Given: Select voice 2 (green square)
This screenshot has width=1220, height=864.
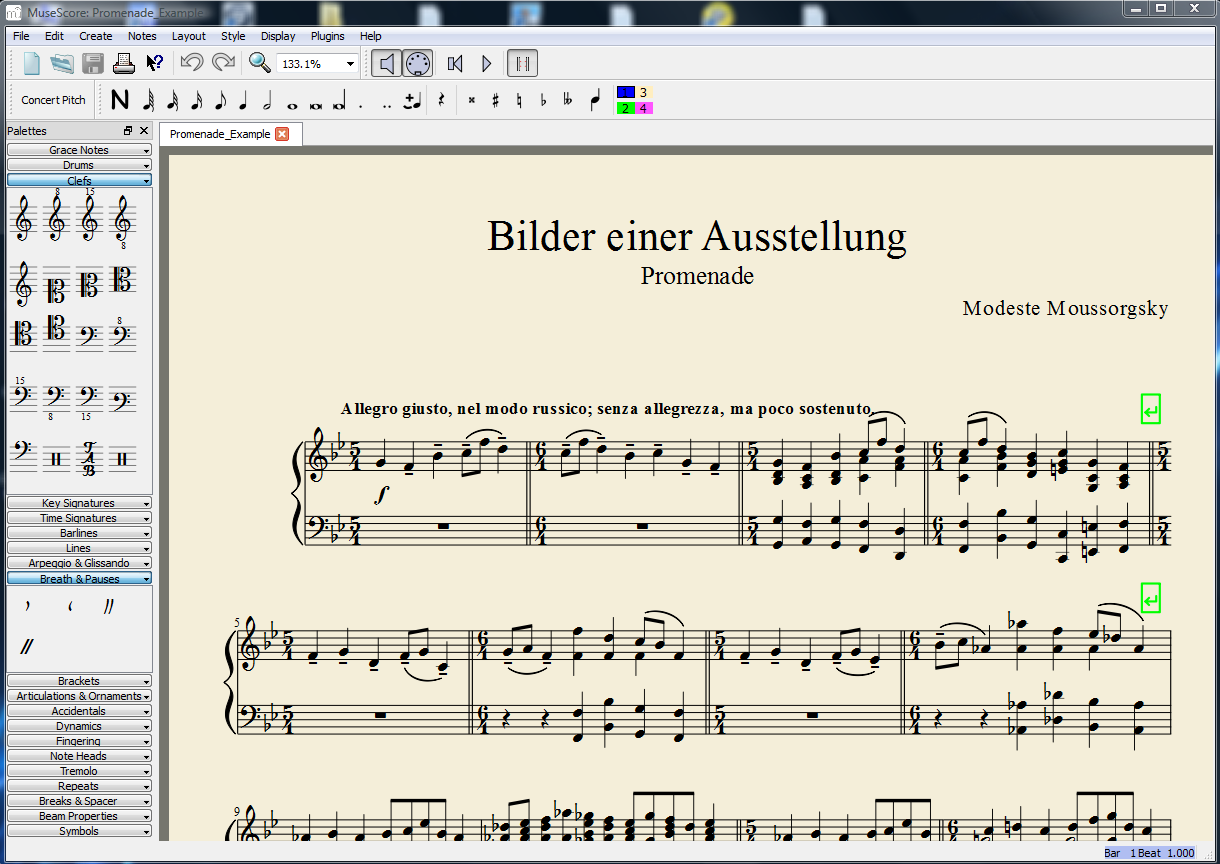Looking at the screenshot, I should [626, 108].
